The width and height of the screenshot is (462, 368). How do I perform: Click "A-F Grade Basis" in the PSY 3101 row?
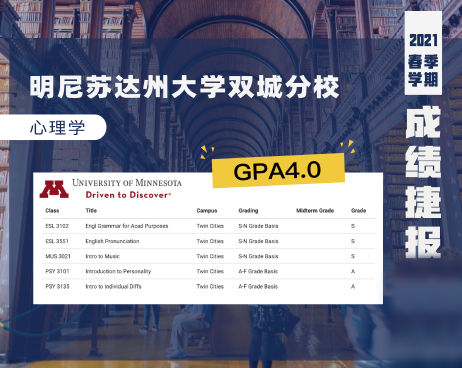258,271
